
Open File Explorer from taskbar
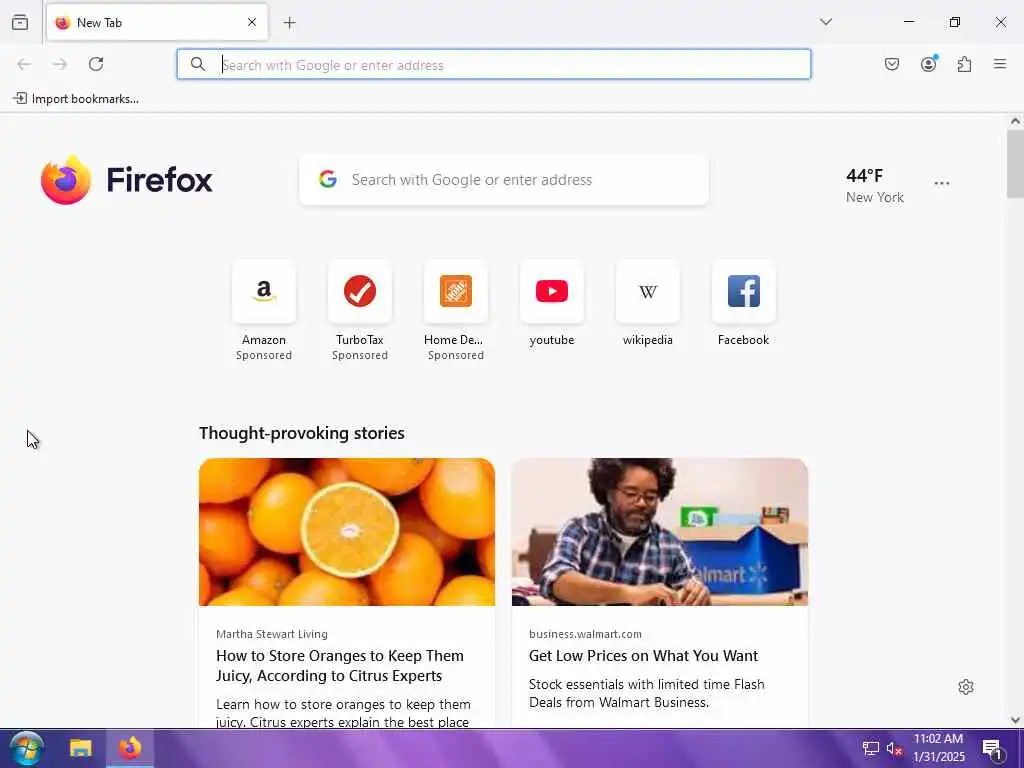point(80,748)
